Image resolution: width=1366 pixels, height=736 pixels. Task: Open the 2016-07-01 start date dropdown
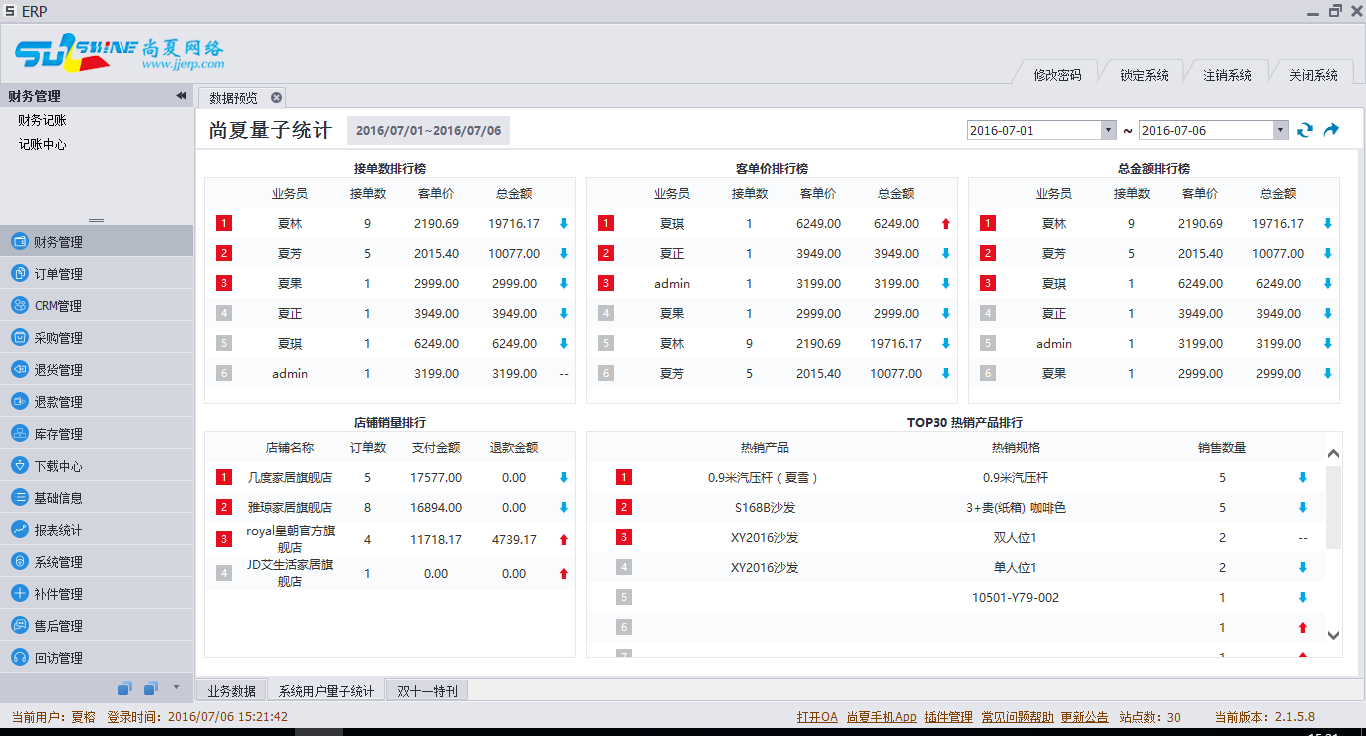[1108, 130]
